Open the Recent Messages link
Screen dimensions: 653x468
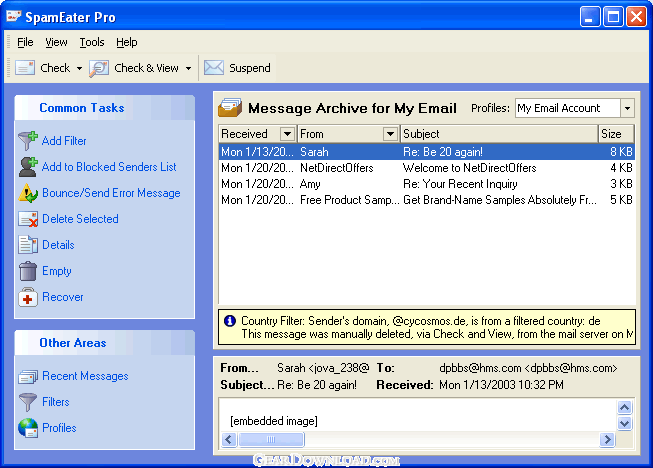[85, 376]
